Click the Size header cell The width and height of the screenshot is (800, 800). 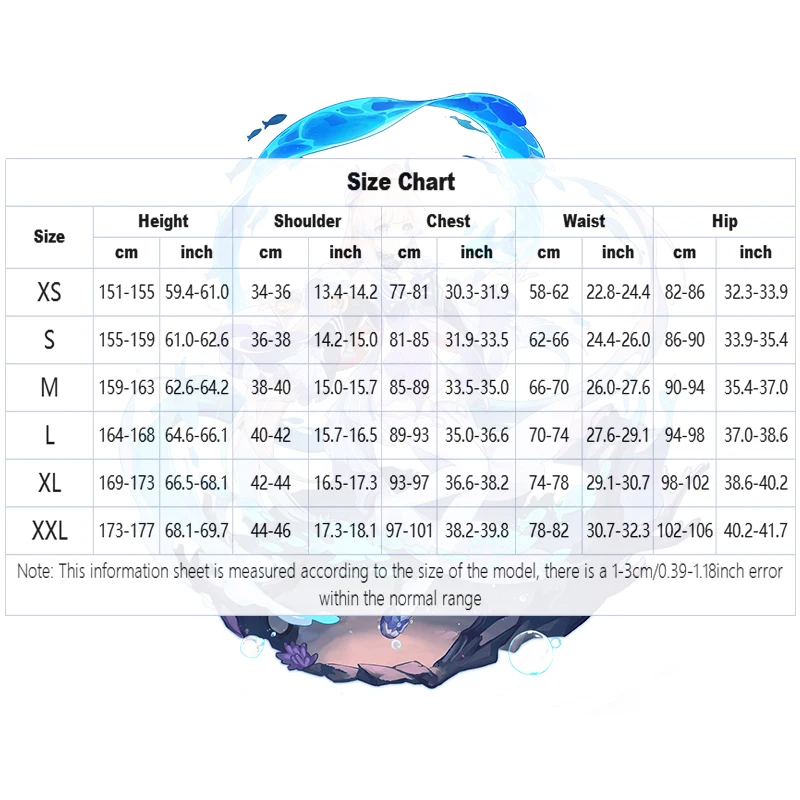[49, 237]
